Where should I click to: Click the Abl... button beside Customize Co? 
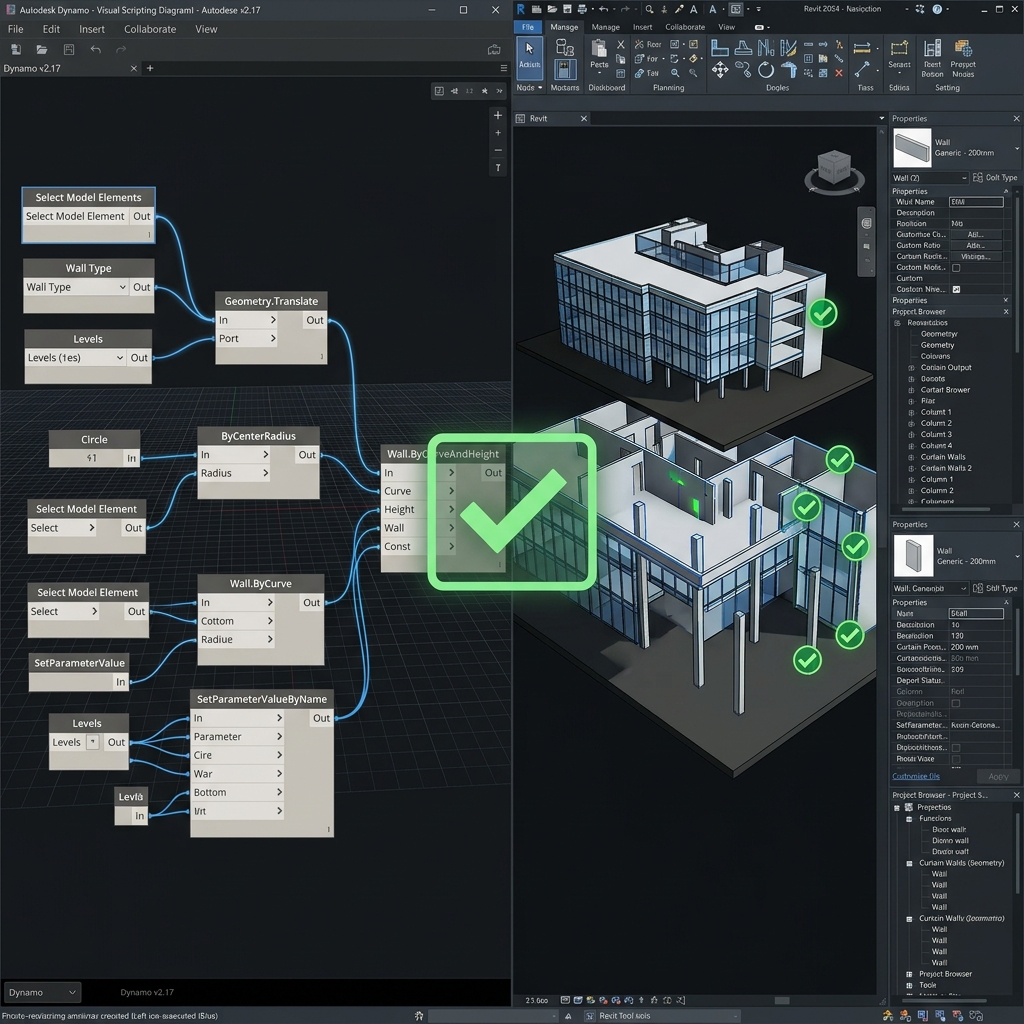(976, 234)
